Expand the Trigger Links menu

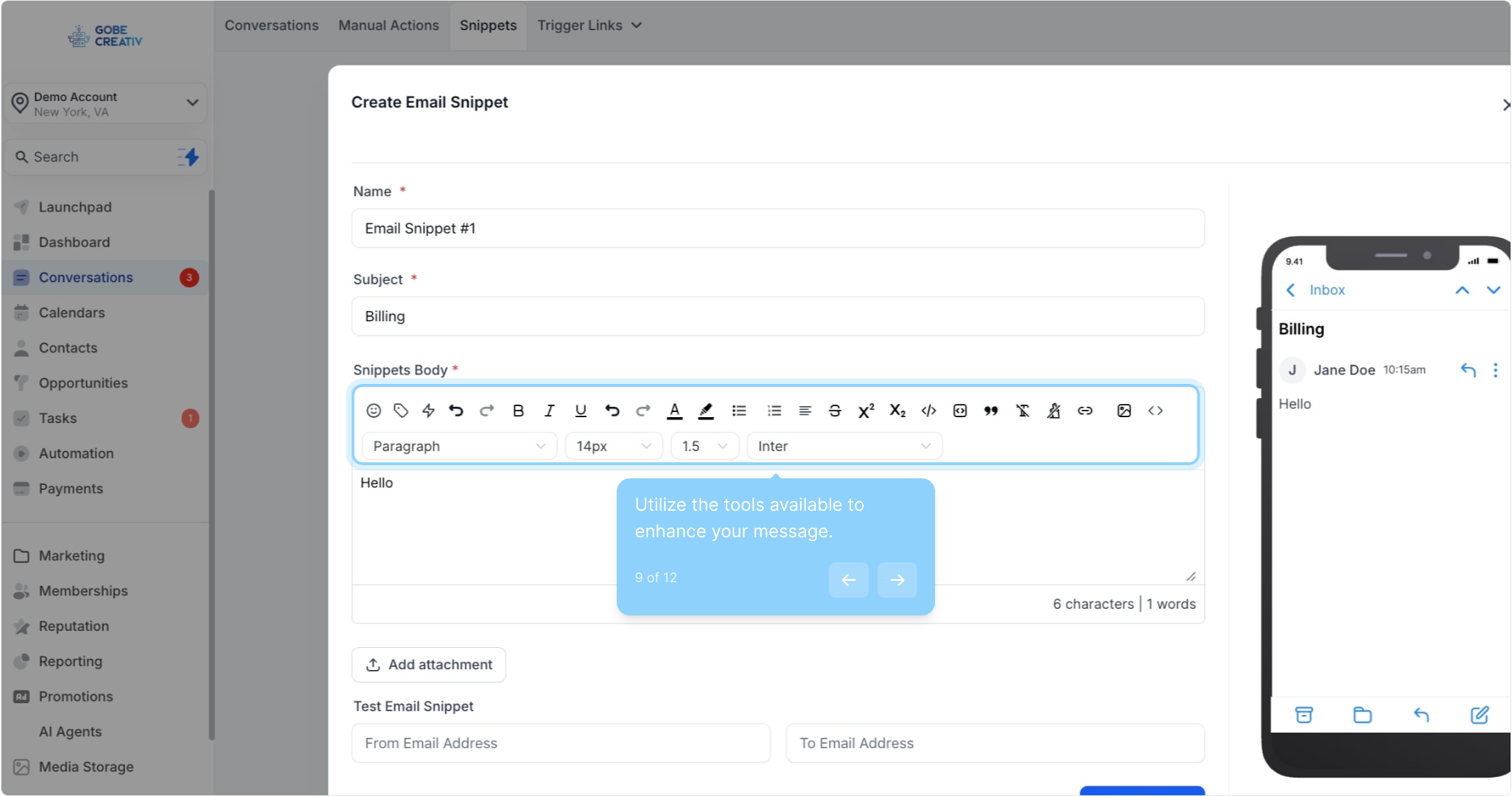pyautogui.click(x=589, y=25)
